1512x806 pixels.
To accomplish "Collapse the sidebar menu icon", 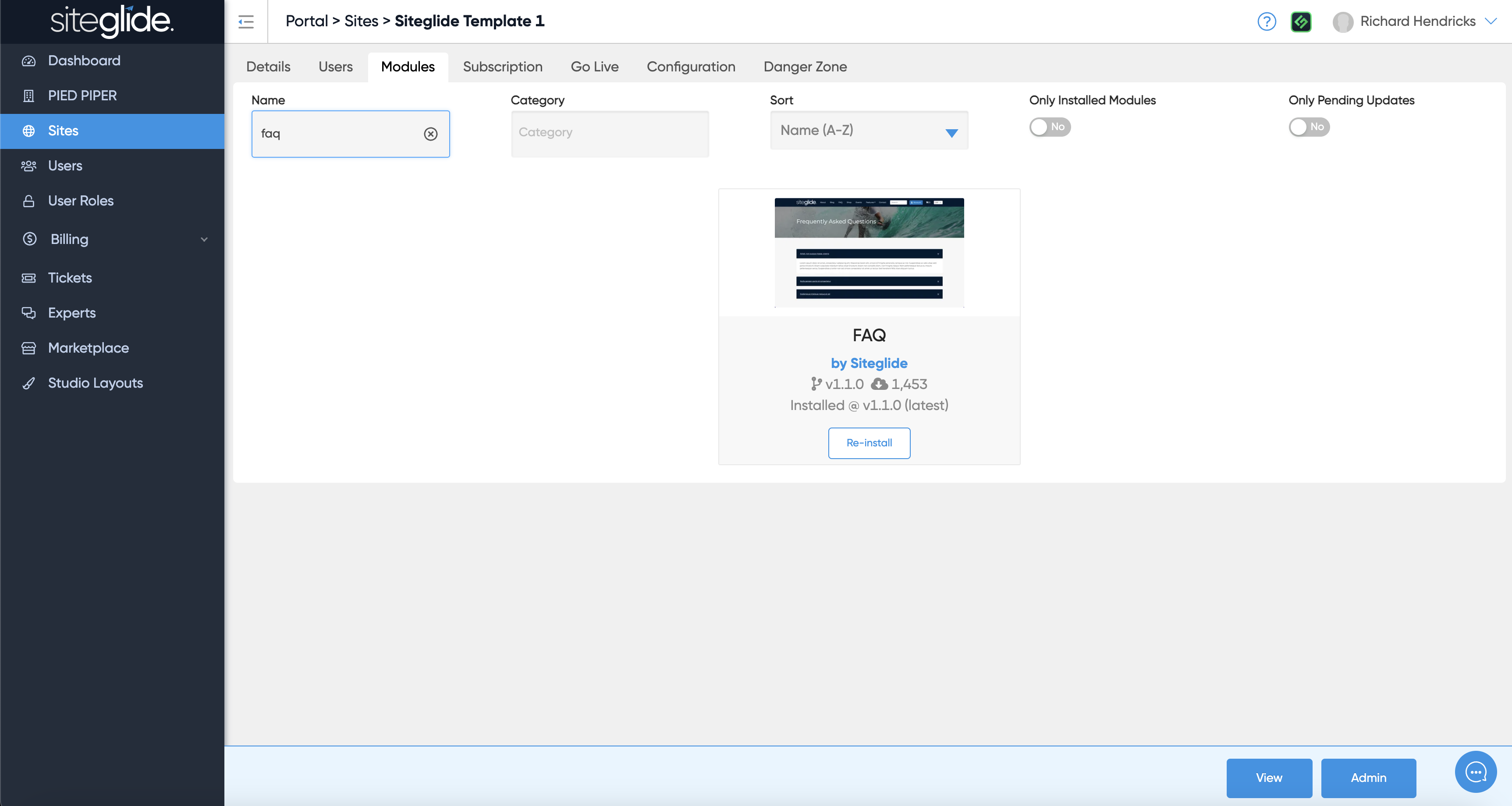I will coord(246,22).
